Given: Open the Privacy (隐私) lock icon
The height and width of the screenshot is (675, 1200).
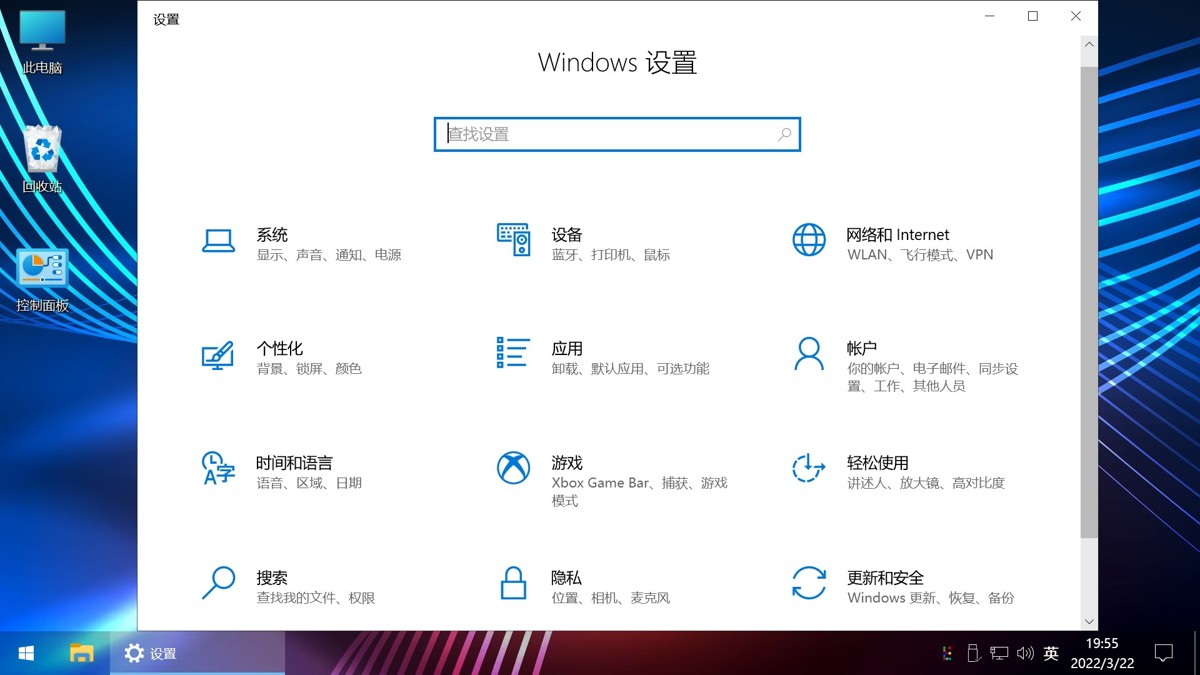Looking at the screenshot, I should 513,583.
